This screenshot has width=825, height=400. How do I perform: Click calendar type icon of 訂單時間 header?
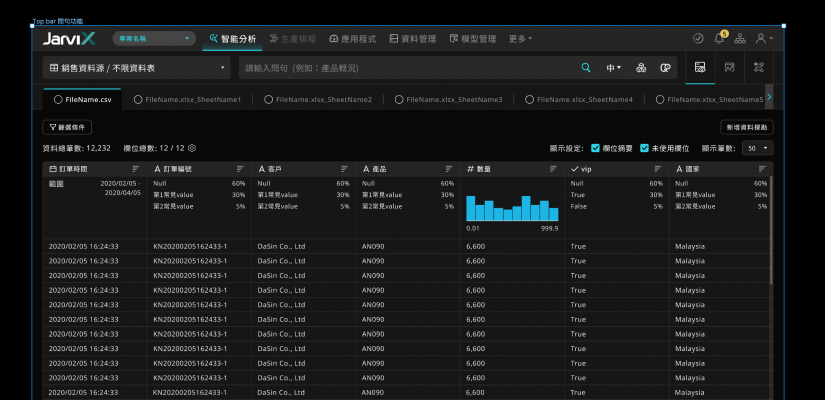(x=53, y=169)
